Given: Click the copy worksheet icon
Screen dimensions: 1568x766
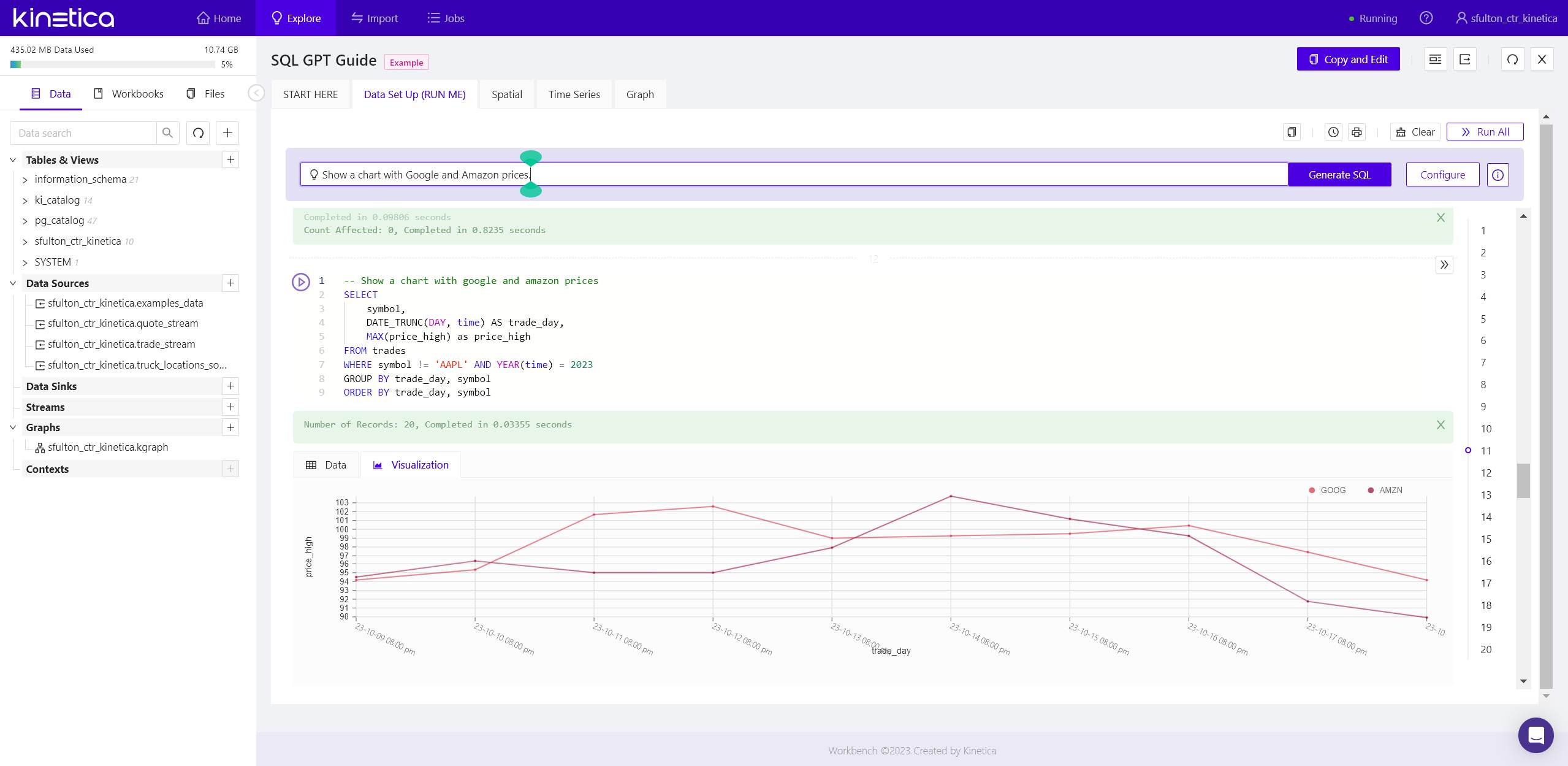Looking at the screenshot, I should 1292,132.
